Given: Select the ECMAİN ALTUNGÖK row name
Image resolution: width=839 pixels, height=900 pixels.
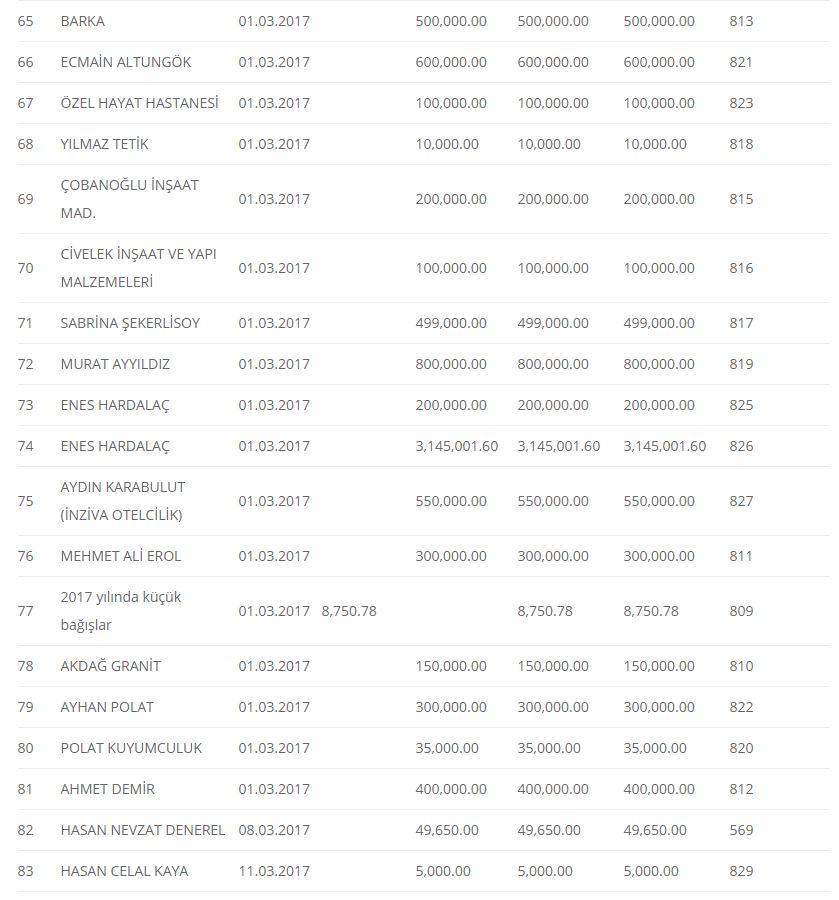Looking at the screenshot, I should (x=125, y=62).
